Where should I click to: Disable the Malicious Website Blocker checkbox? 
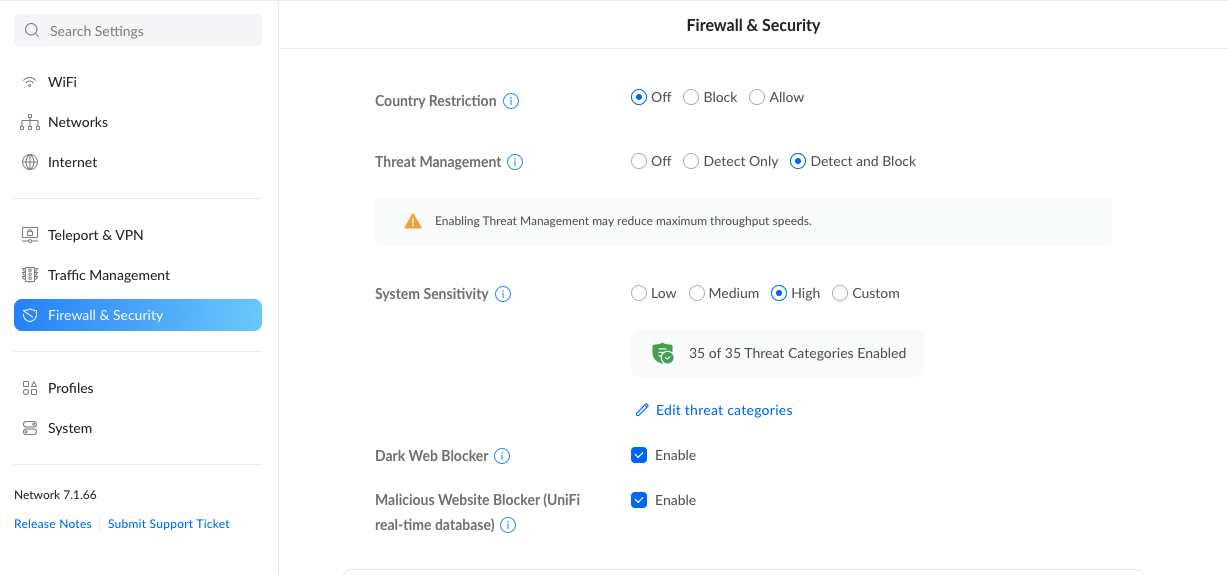(x=639, y=500)
